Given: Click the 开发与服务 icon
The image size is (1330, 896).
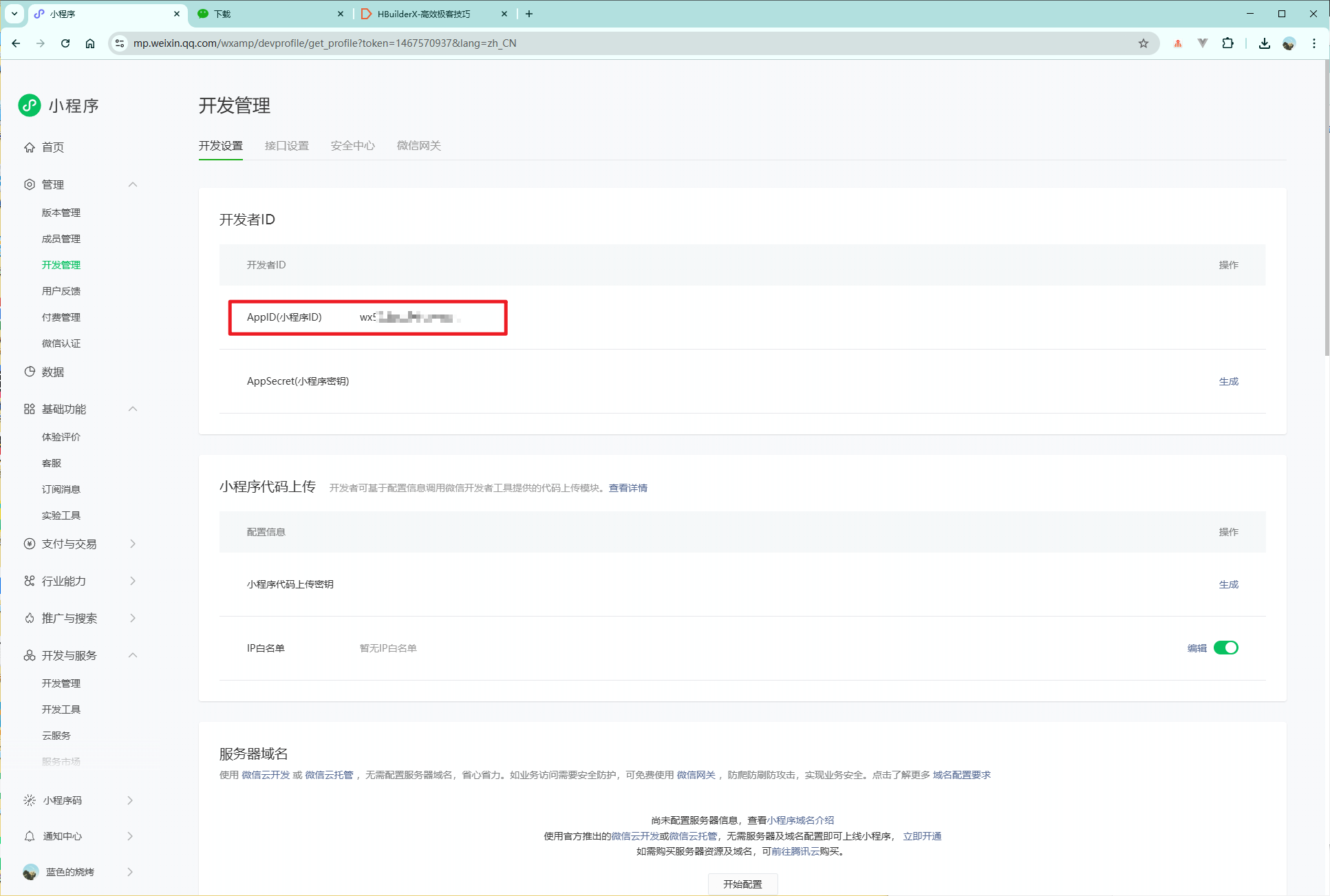Looking at the screenshot, I should (x=30, y=655).
